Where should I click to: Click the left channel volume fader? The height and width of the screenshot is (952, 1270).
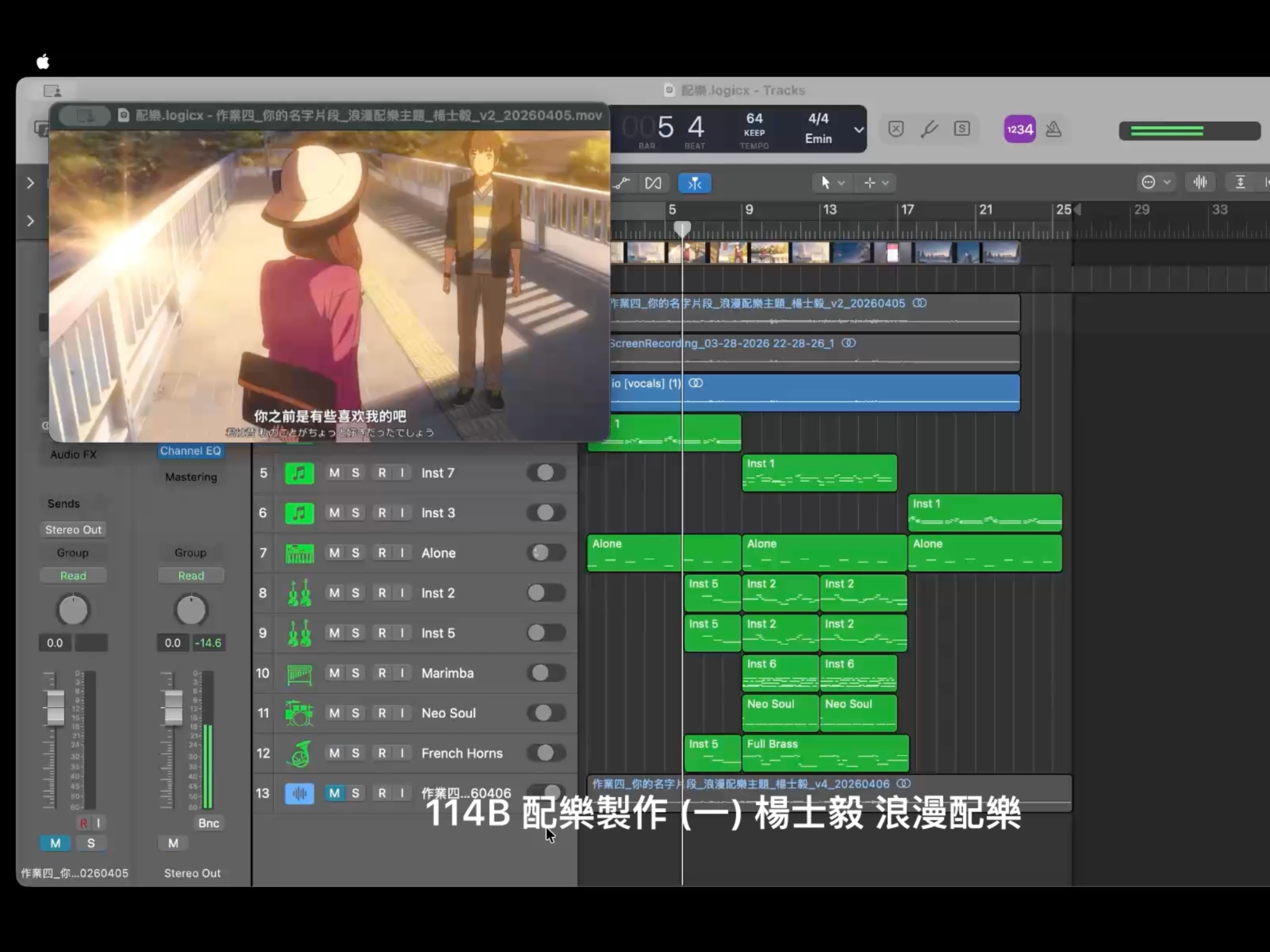click(x=56, y=707)
